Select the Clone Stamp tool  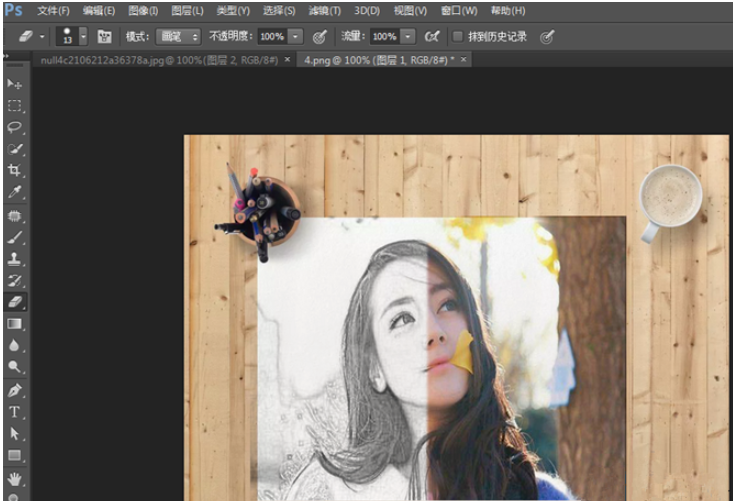tap(15, 258)
